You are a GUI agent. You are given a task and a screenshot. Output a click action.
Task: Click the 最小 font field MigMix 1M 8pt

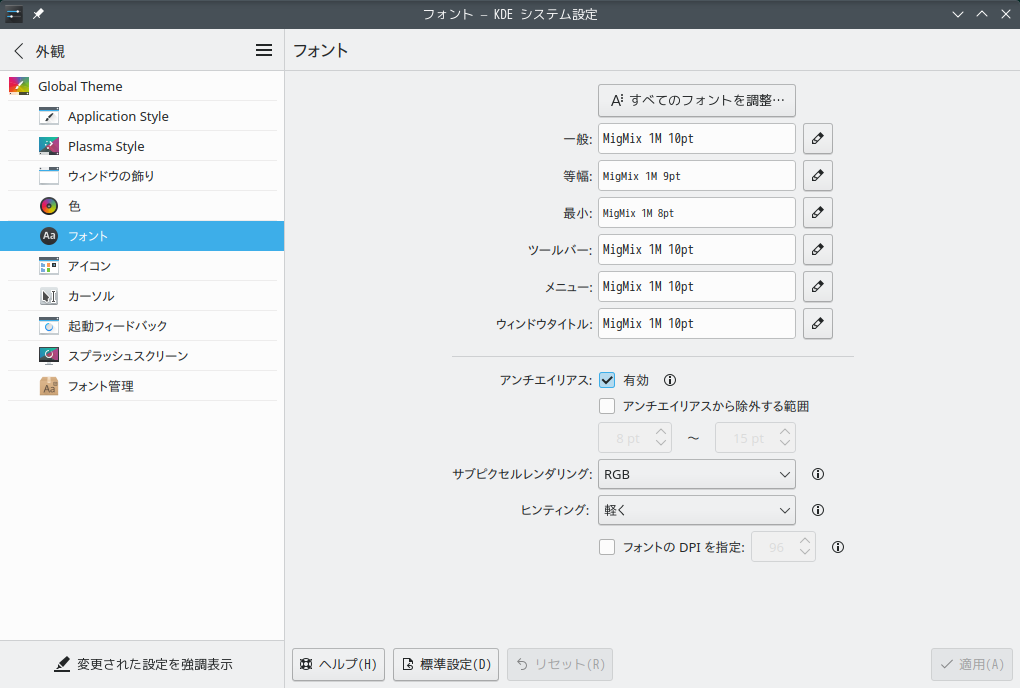point(697,213)
